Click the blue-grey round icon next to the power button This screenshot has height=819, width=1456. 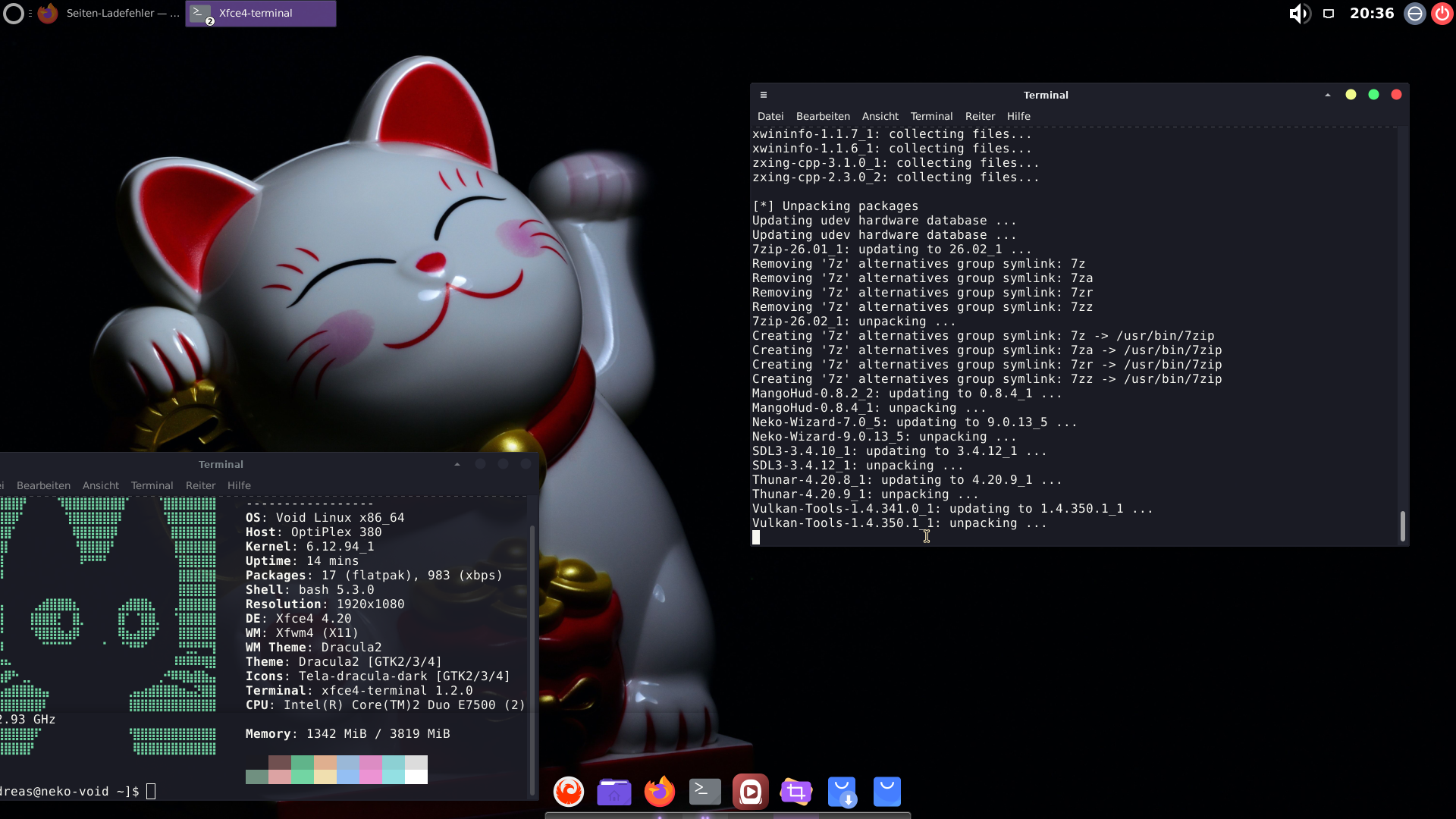(1415, 14)
